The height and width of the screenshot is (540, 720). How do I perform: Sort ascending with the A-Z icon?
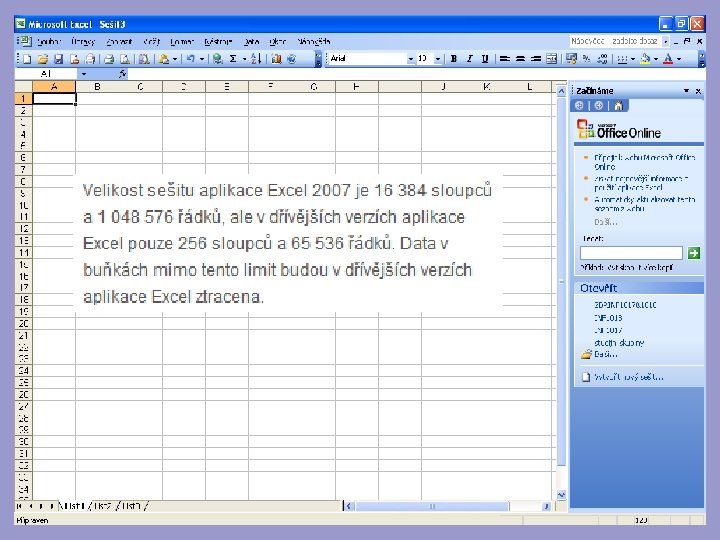click(x=256, y=59)
